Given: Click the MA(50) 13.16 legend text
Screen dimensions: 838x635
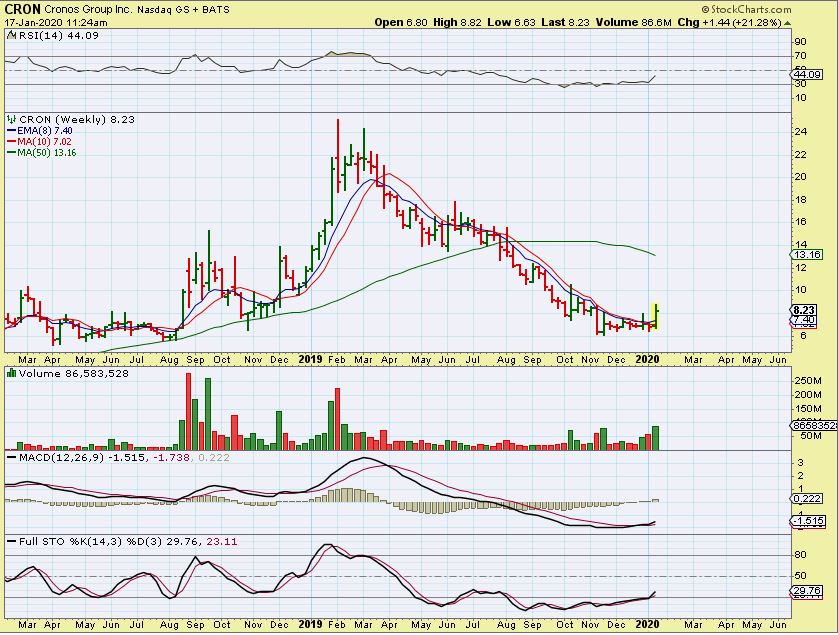Looking at the screenshot, I should (47, 153).
